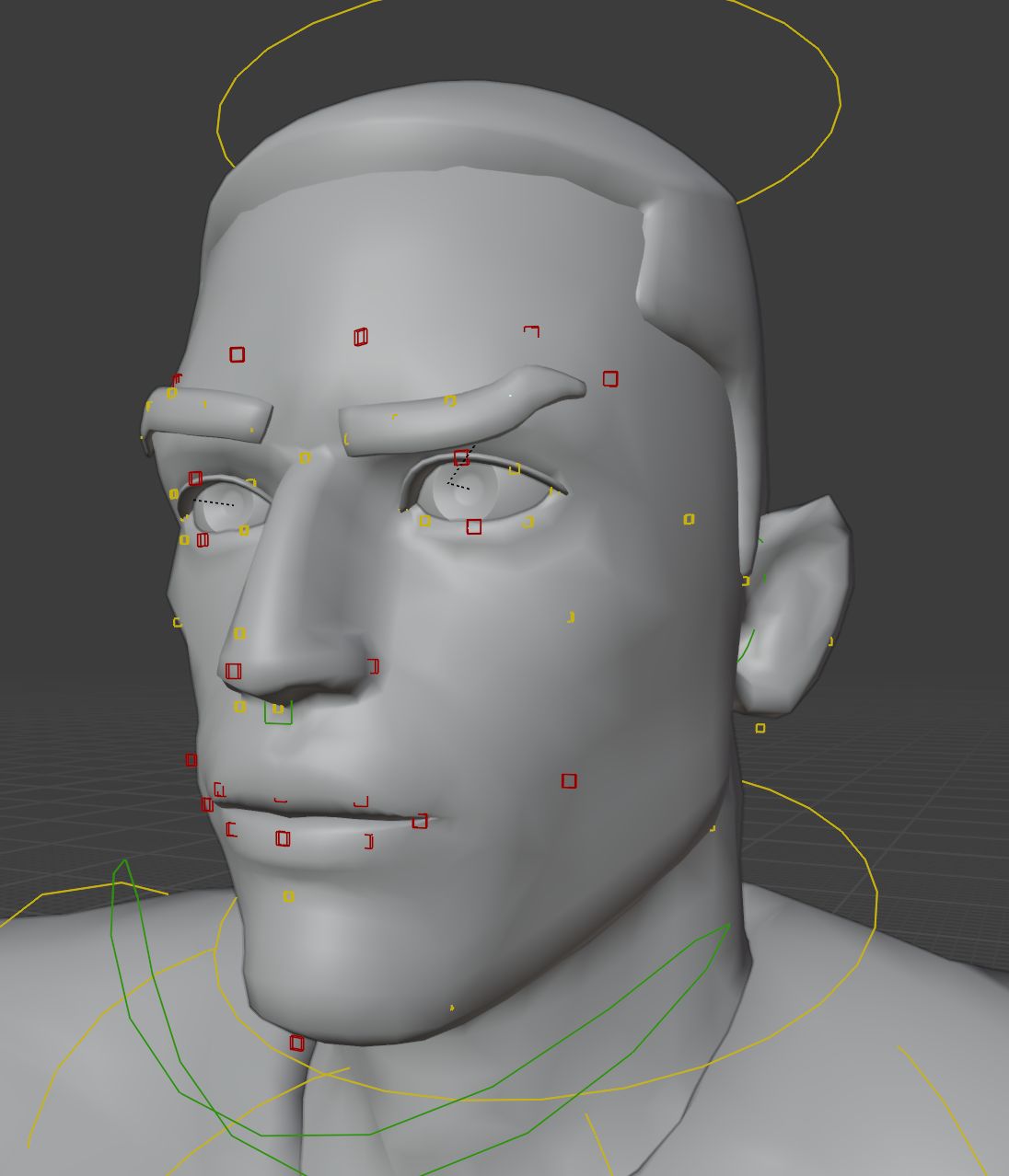Image resolution: width=1009 pixels, height=1176 pixels.
Task: Select the red control under the chin
Action: pos(296,1043)
